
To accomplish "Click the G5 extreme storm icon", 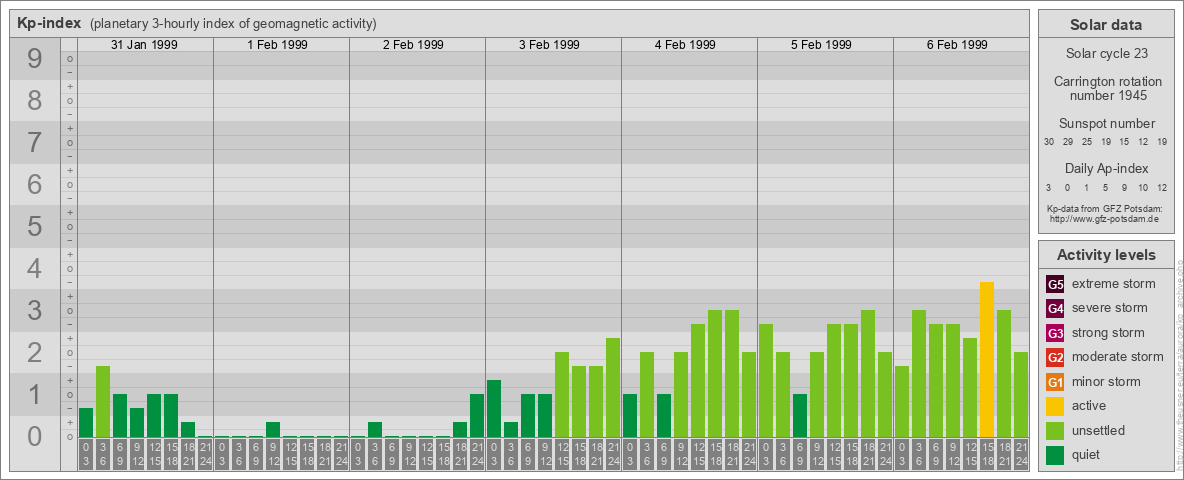I will pyautogui.click(x=1055, y=285).
